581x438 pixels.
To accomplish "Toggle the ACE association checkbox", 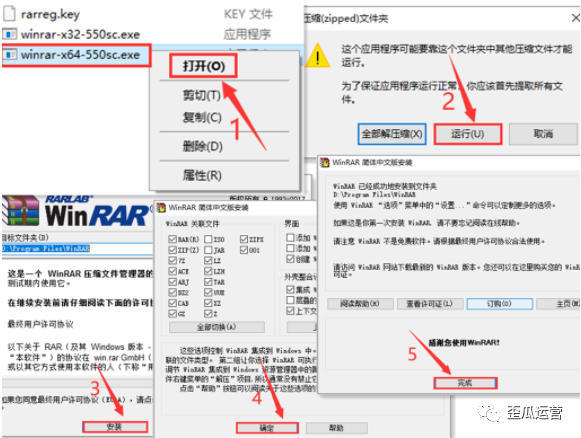I will [x=172, y=271].
